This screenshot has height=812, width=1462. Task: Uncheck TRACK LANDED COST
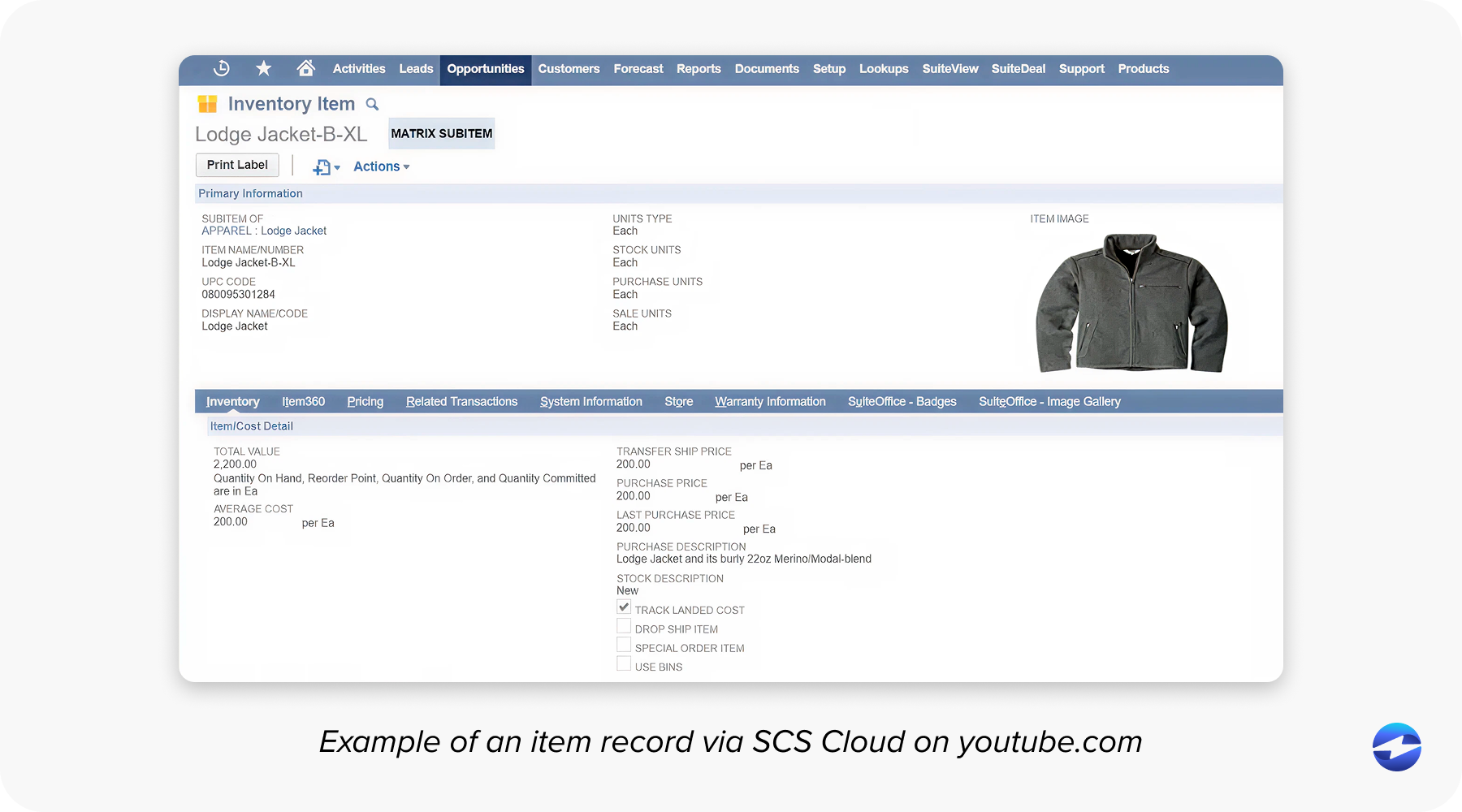tap(624, 607)
